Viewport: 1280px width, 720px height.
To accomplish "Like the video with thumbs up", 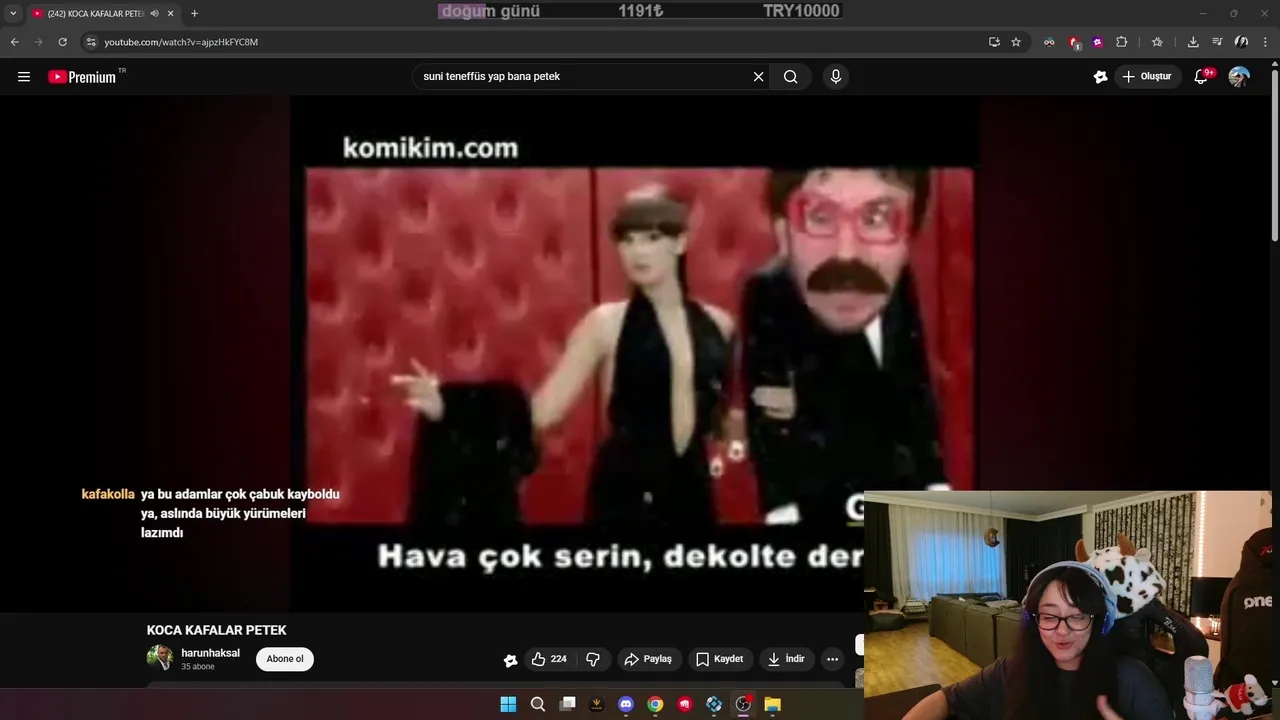I will click(x=549, y=659).
